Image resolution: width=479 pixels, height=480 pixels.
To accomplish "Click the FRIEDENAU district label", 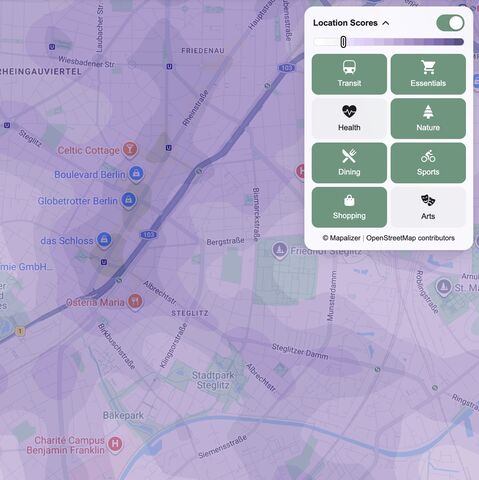I will 203,51.
